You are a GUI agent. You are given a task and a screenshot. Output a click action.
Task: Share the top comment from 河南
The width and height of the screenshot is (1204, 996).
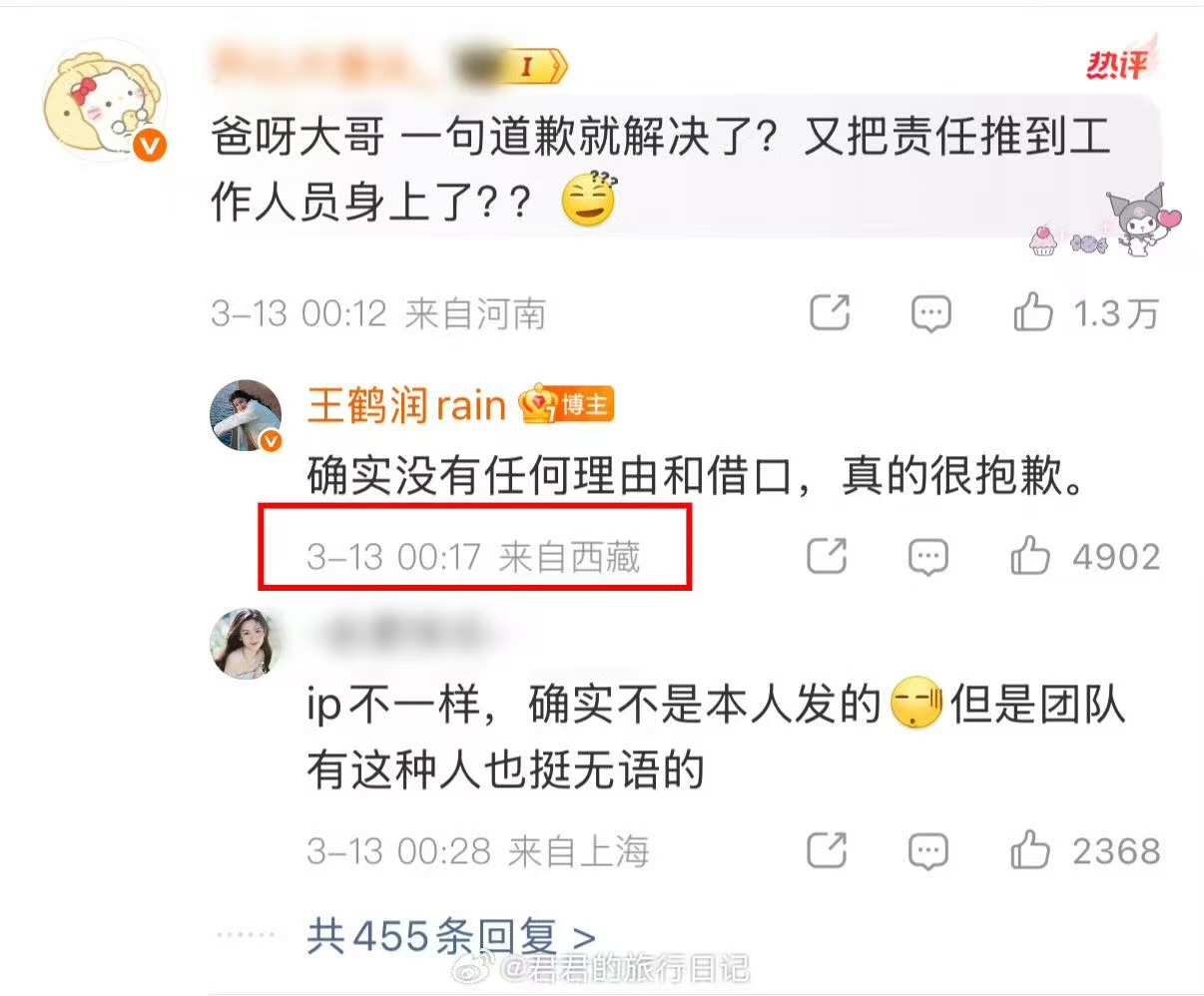[829, 312]
